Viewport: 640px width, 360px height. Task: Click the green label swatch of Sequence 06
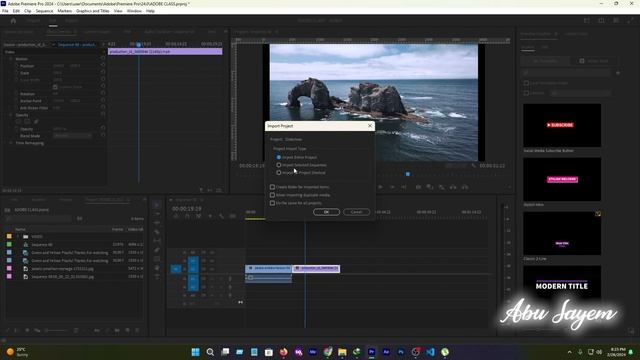(9, 244)
